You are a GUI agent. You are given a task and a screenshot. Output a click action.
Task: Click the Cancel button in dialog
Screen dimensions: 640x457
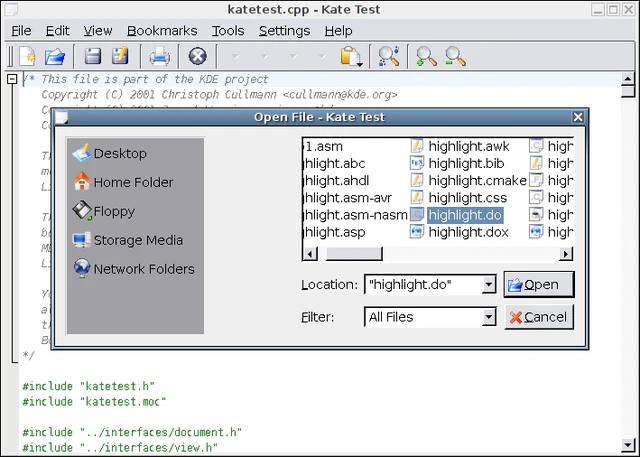539,317
